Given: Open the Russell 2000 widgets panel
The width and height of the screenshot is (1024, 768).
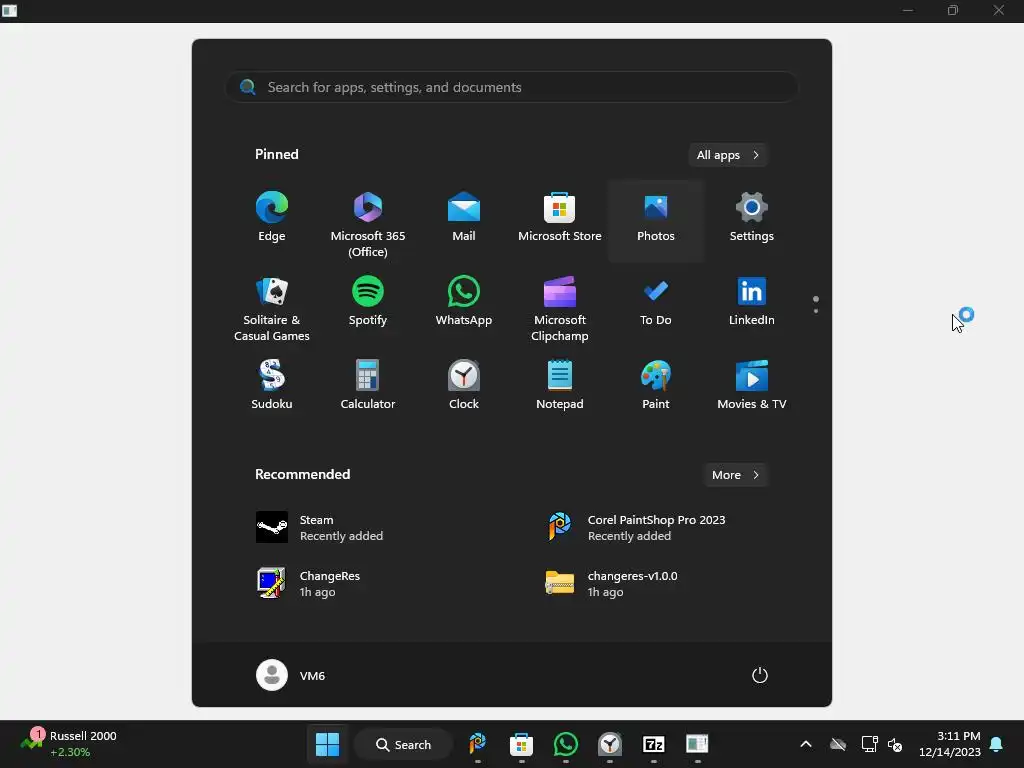Looking at the screenshot, I should click(69, 744).
